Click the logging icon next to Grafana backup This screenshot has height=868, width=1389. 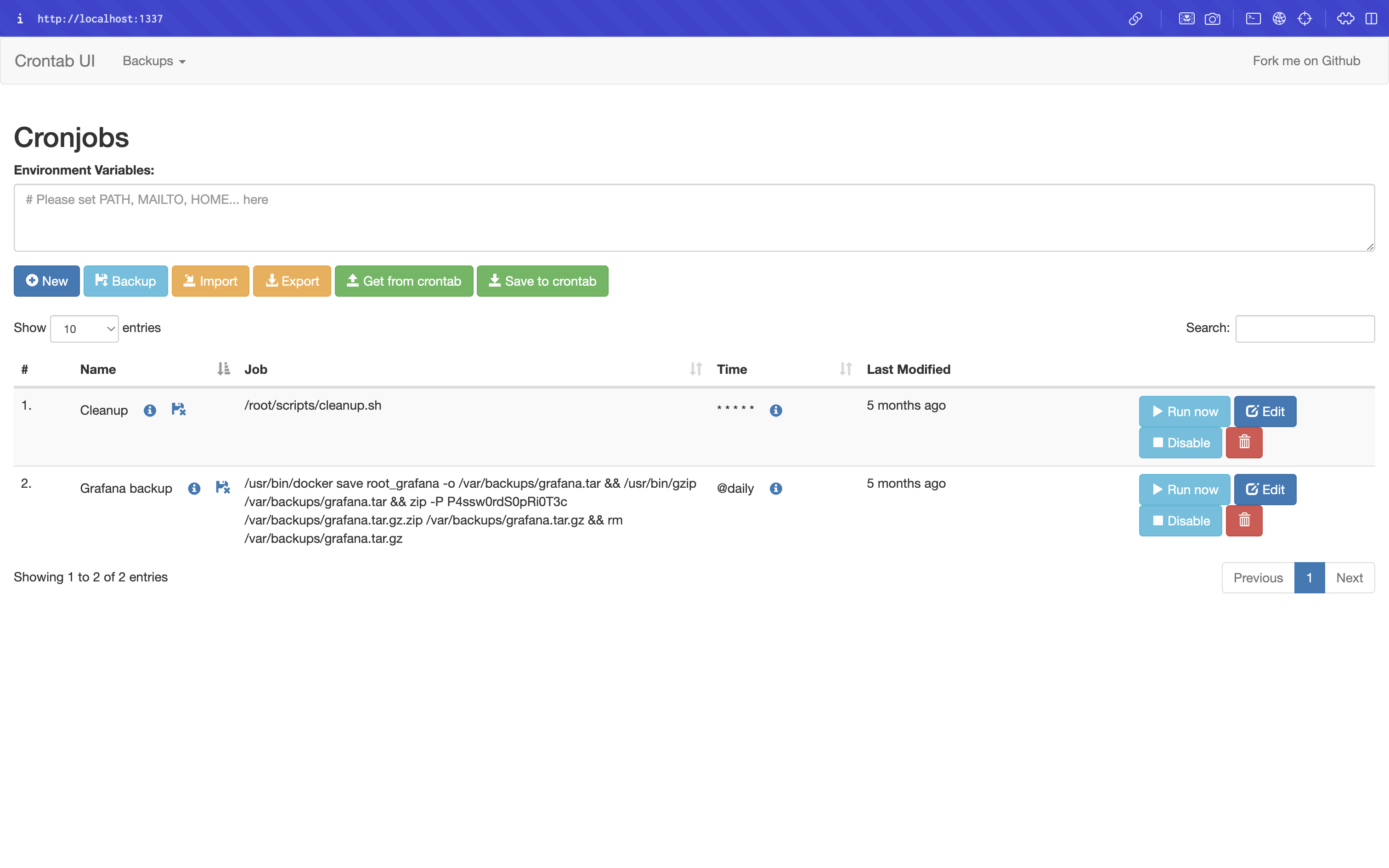223,487
